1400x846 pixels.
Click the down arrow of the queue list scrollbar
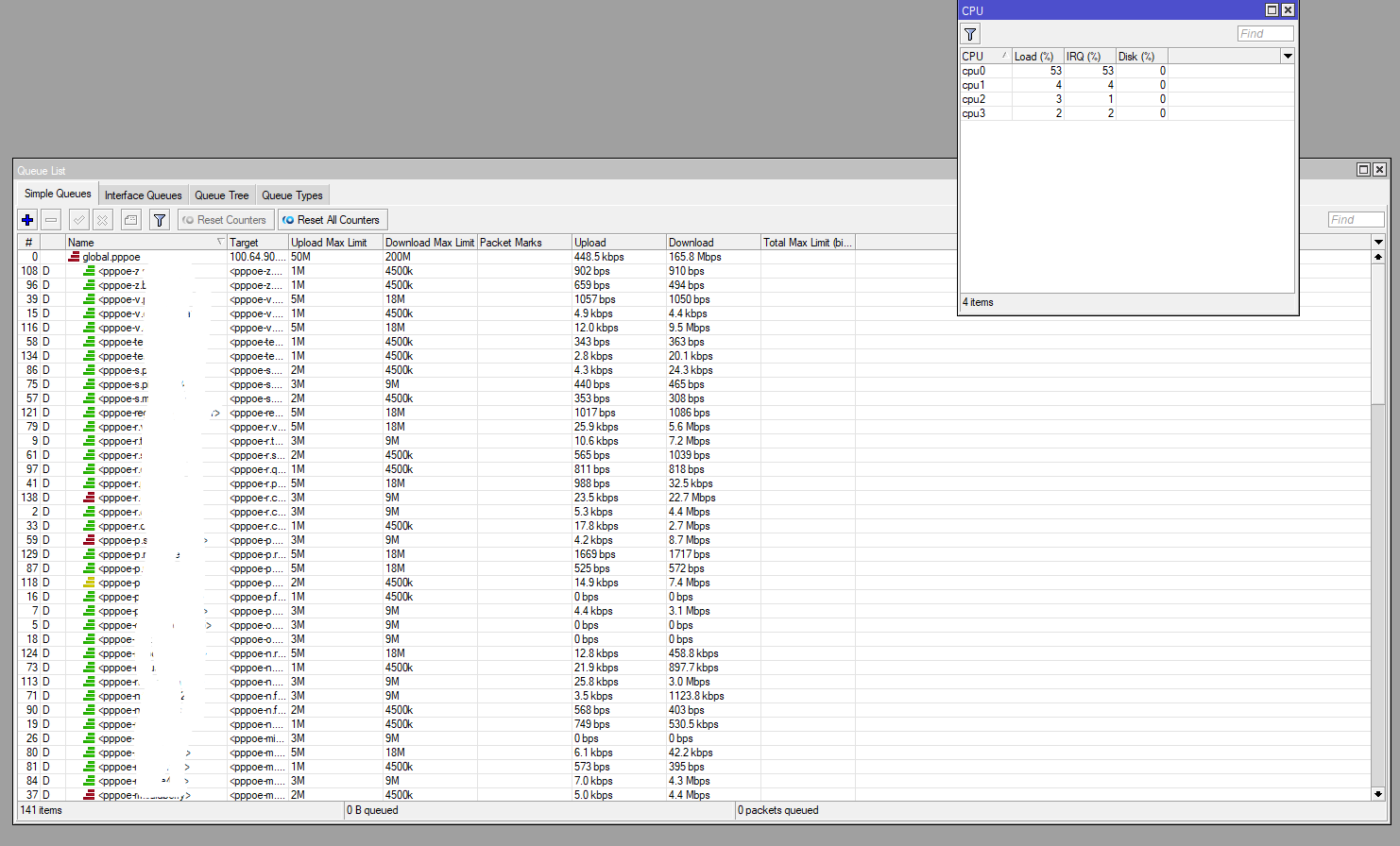[1377, 794]
